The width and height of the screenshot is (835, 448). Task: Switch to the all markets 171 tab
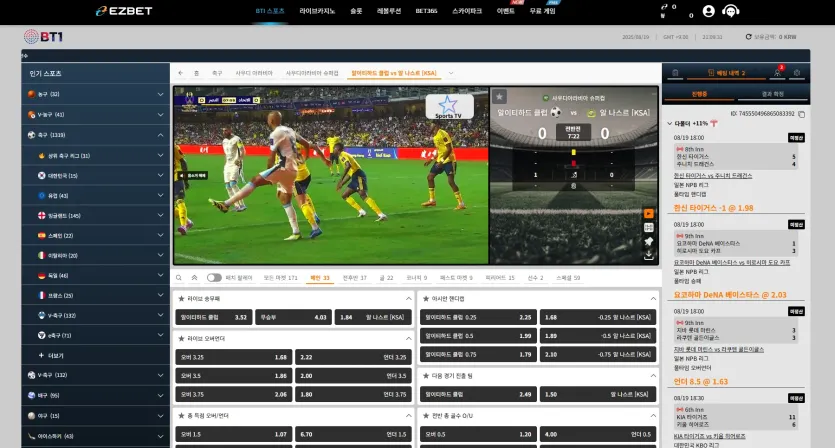(x=281, y=278)
